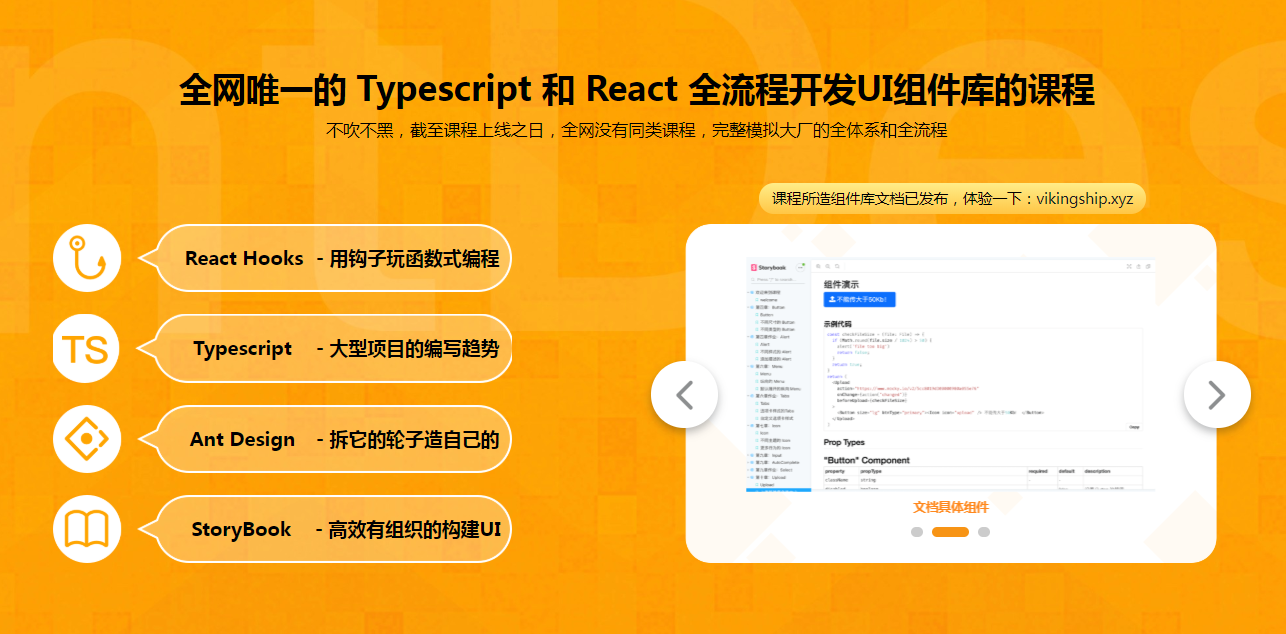Click the TS Typescript circle icon
Screen dimensions: 1286x634
pos(87,348)
